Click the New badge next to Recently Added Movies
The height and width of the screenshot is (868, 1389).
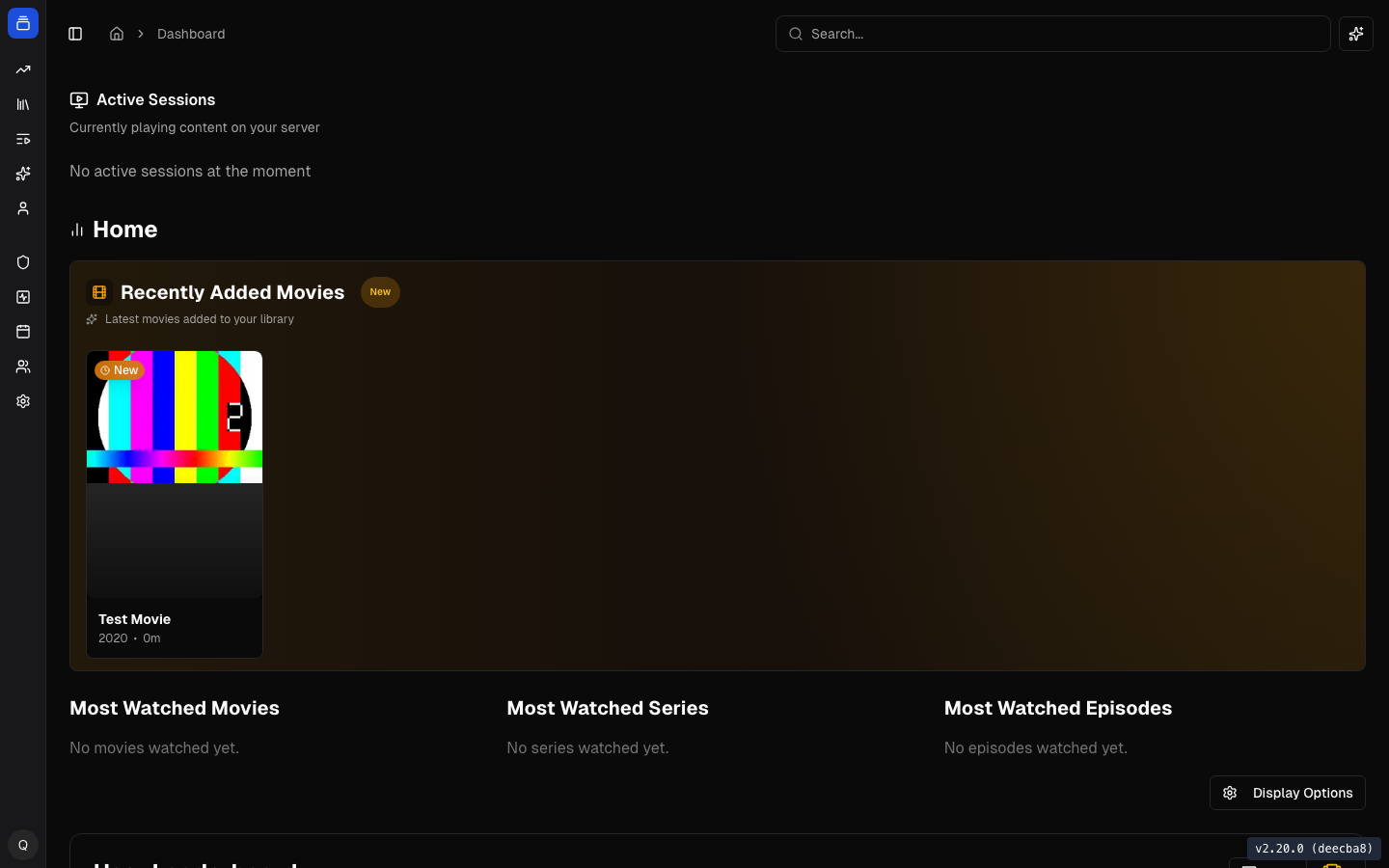[380, 292]
